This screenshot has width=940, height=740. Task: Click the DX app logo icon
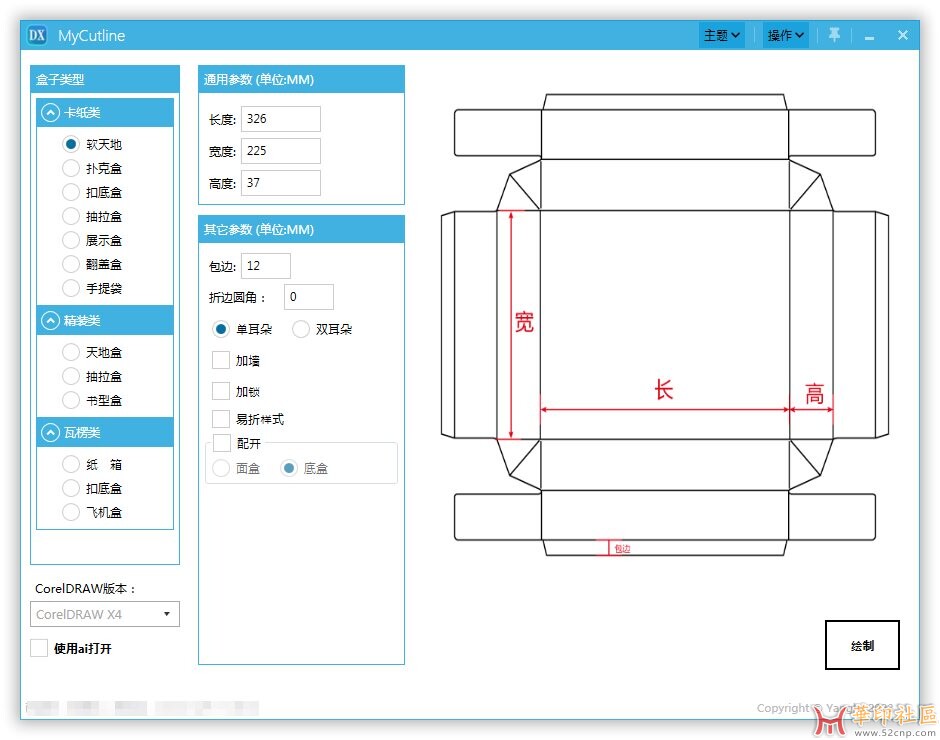click(38, 35)
